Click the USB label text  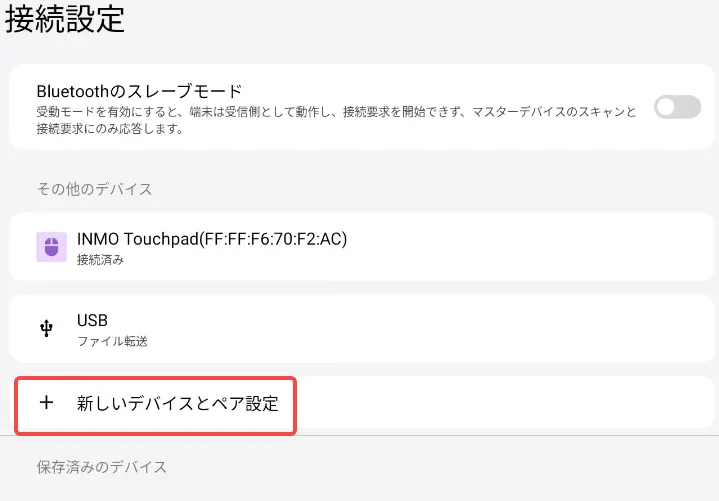pyautogui.click(x=92, y=321)
